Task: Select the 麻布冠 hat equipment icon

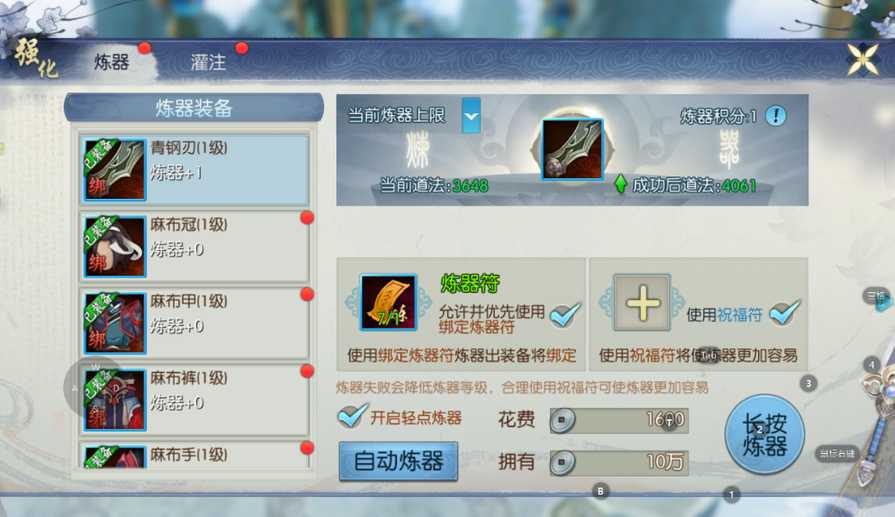Action: (114, 247)
